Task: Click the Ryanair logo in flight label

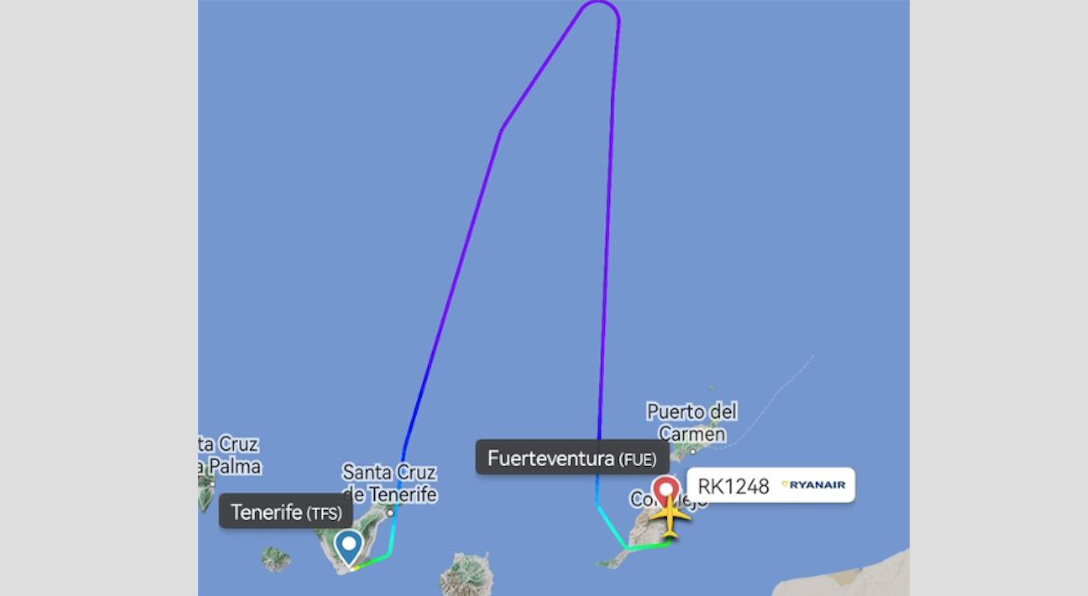Action: (x=814, y=485)
